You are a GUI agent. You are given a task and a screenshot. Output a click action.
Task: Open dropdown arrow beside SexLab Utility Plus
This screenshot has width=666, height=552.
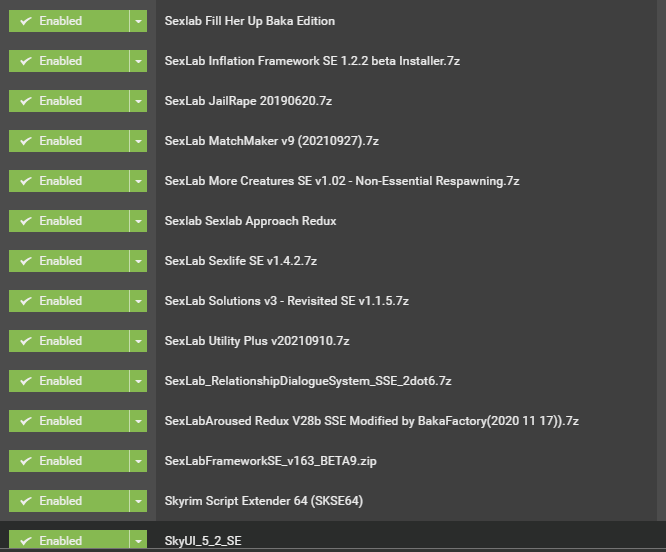click(x=138, y=341)
